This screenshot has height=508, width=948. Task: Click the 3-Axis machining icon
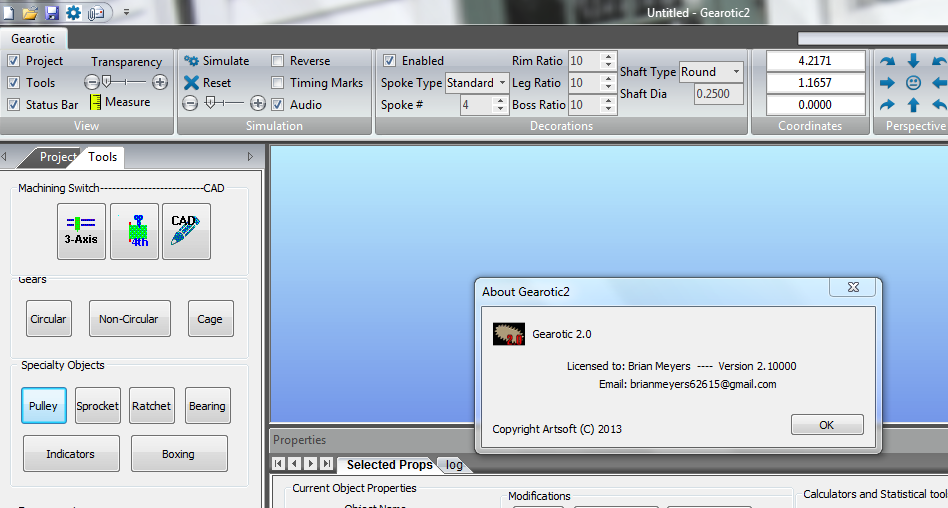pyautogui.click(x=81, y=231)
